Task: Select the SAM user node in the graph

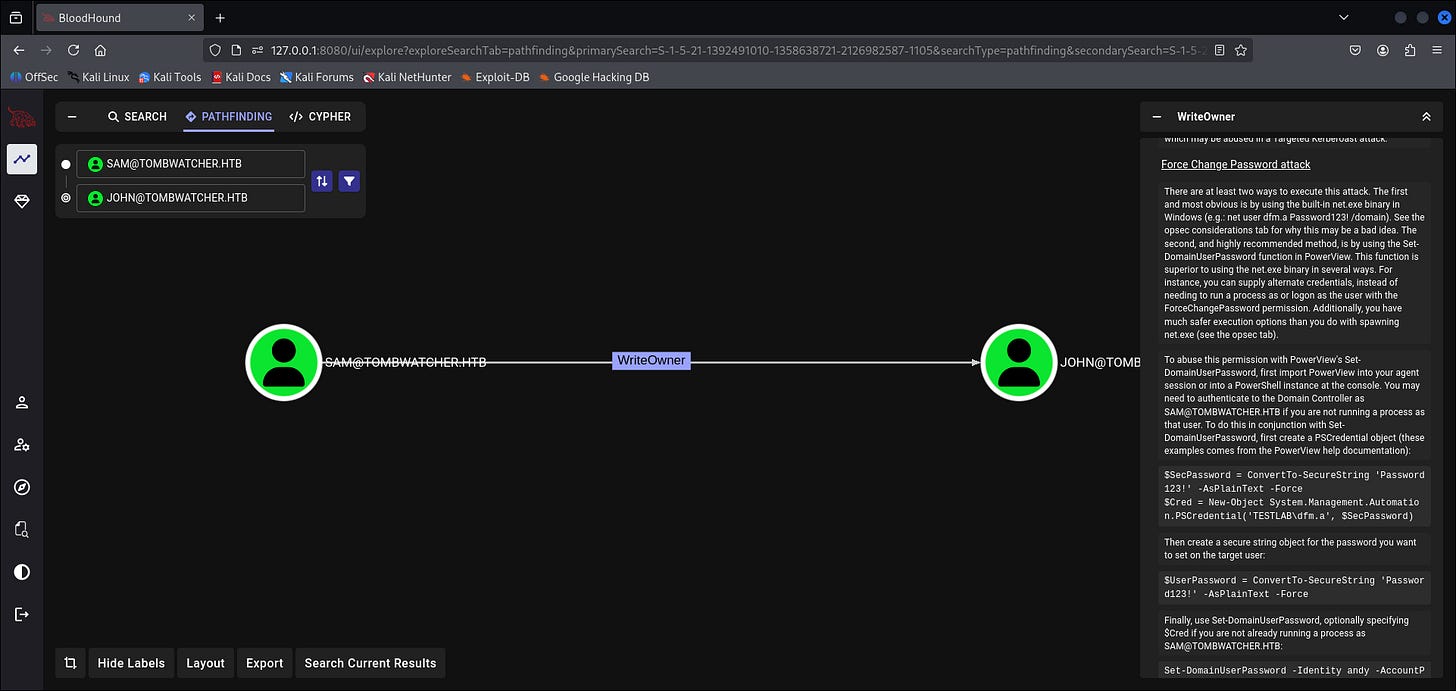Action: (x=284, y=362)
